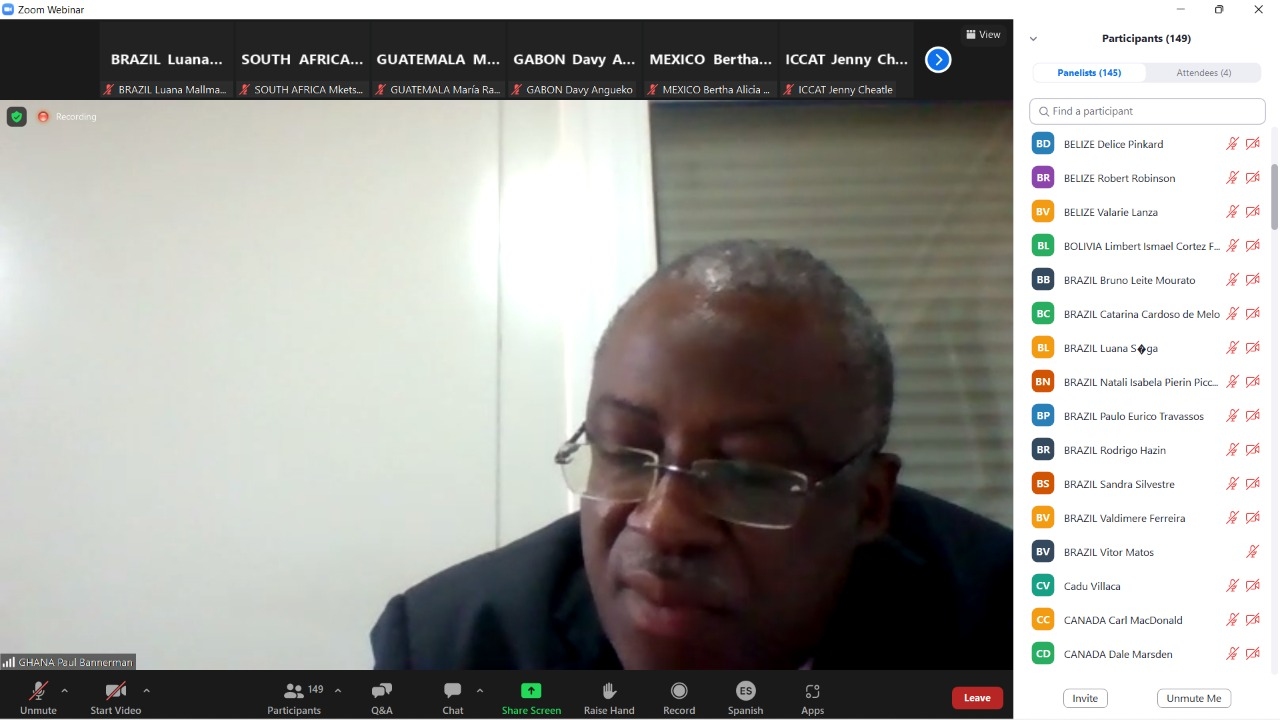The width and height of the screenshot is (1280, 720).
Task: Open participants options arrow in toolbar
Action: point(337,690)
